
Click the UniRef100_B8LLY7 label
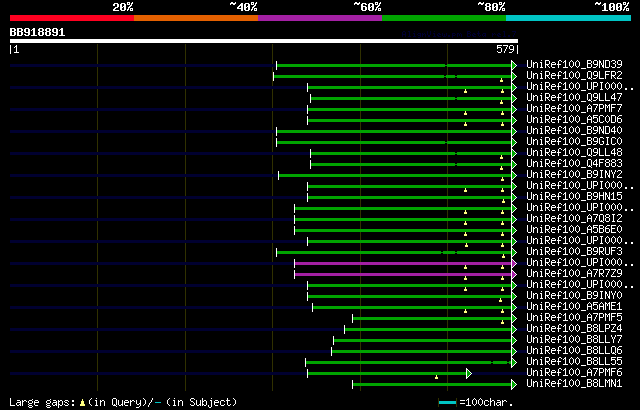574,340
